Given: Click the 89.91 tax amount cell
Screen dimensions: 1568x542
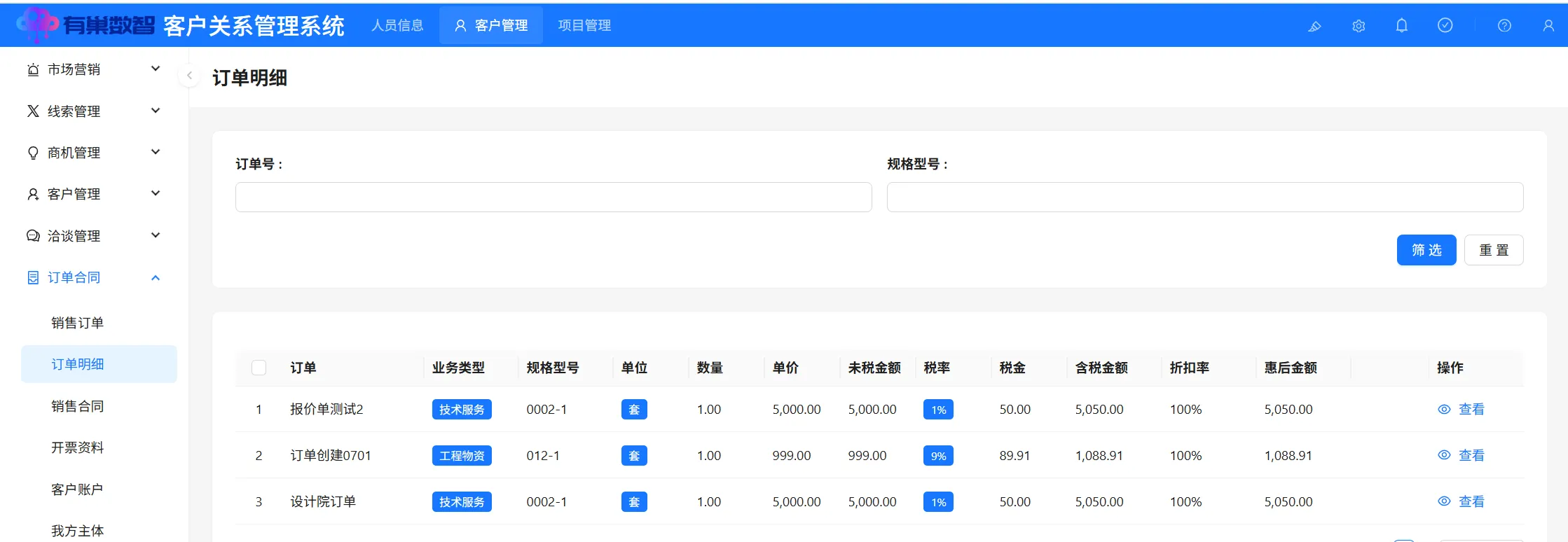Looking at the screenshot, I should tap(1015, 455).
